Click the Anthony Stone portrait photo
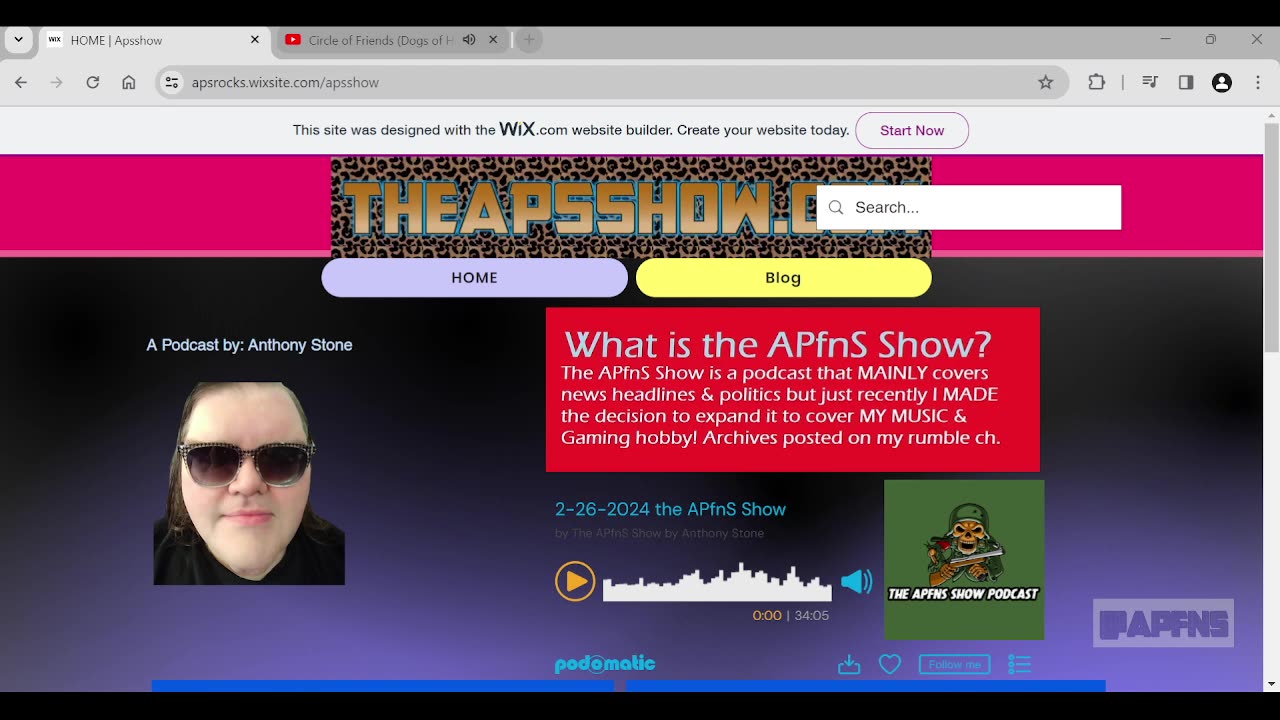This screenshot has width=1280, height=720. pos(249,483)
